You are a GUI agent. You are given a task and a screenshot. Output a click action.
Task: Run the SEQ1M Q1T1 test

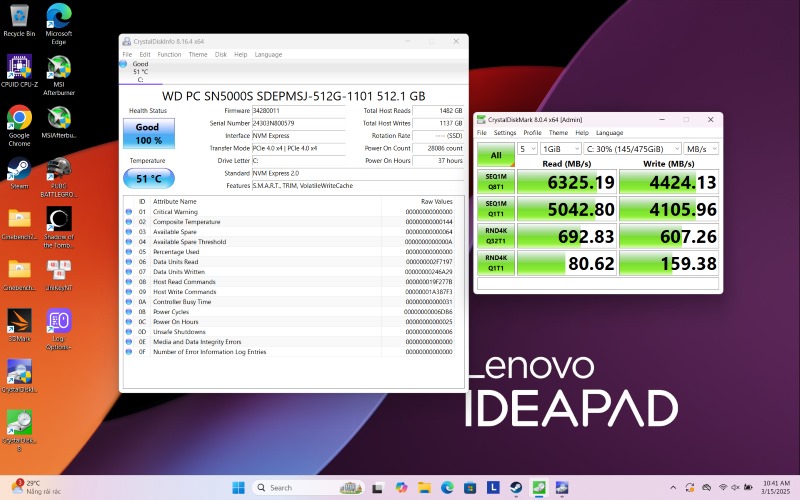coord(496,209)
